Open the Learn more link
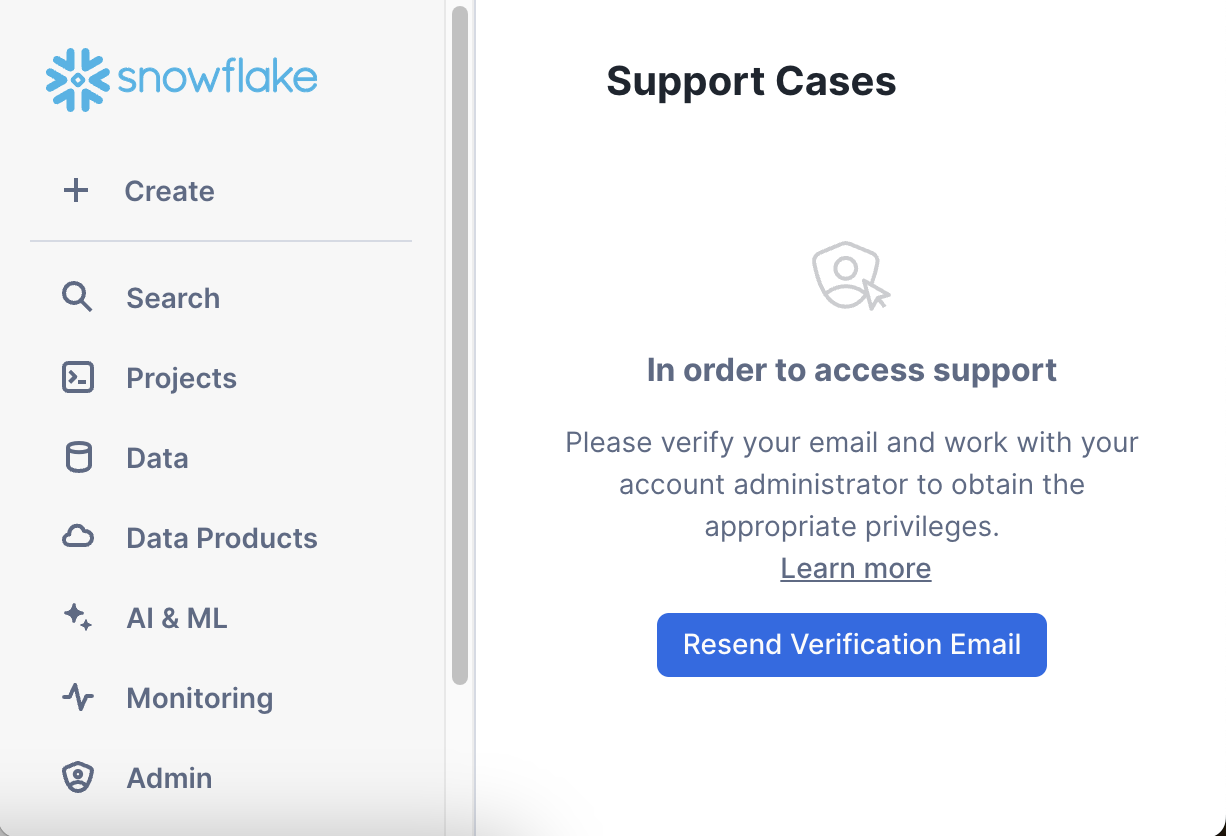This screenshot has width=1226, height=836. pyautogui.click(x=855, y=568)
